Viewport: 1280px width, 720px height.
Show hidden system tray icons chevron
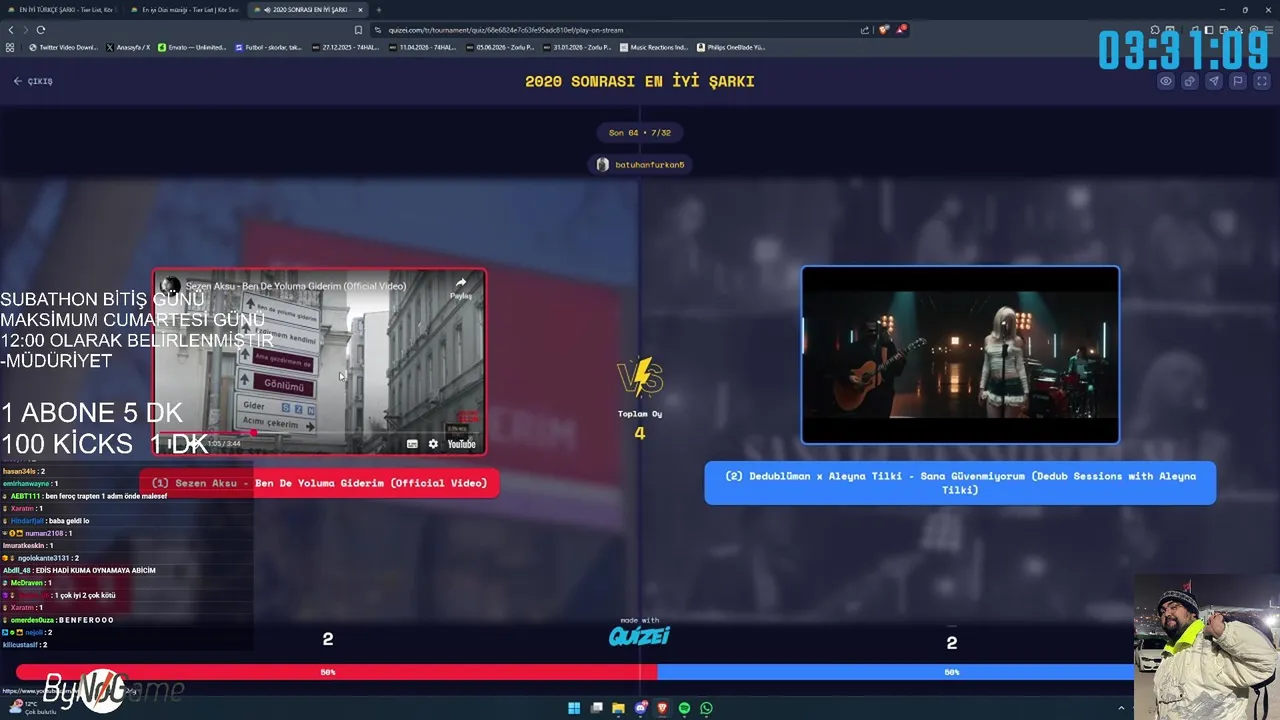(1121, 708)
